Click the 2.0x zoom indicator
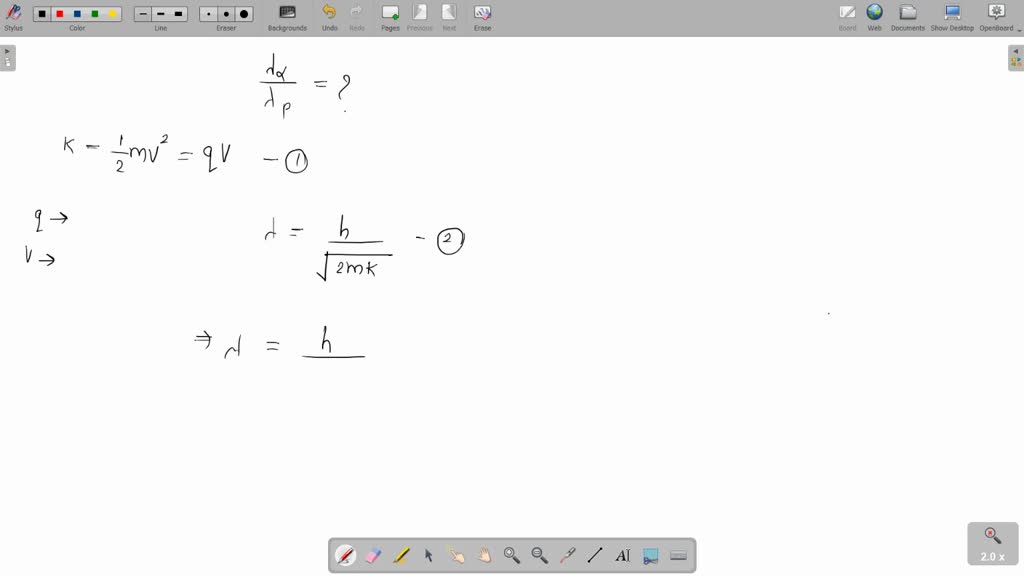The width and height of the screenshot is (1024, 576). (991, 543)
